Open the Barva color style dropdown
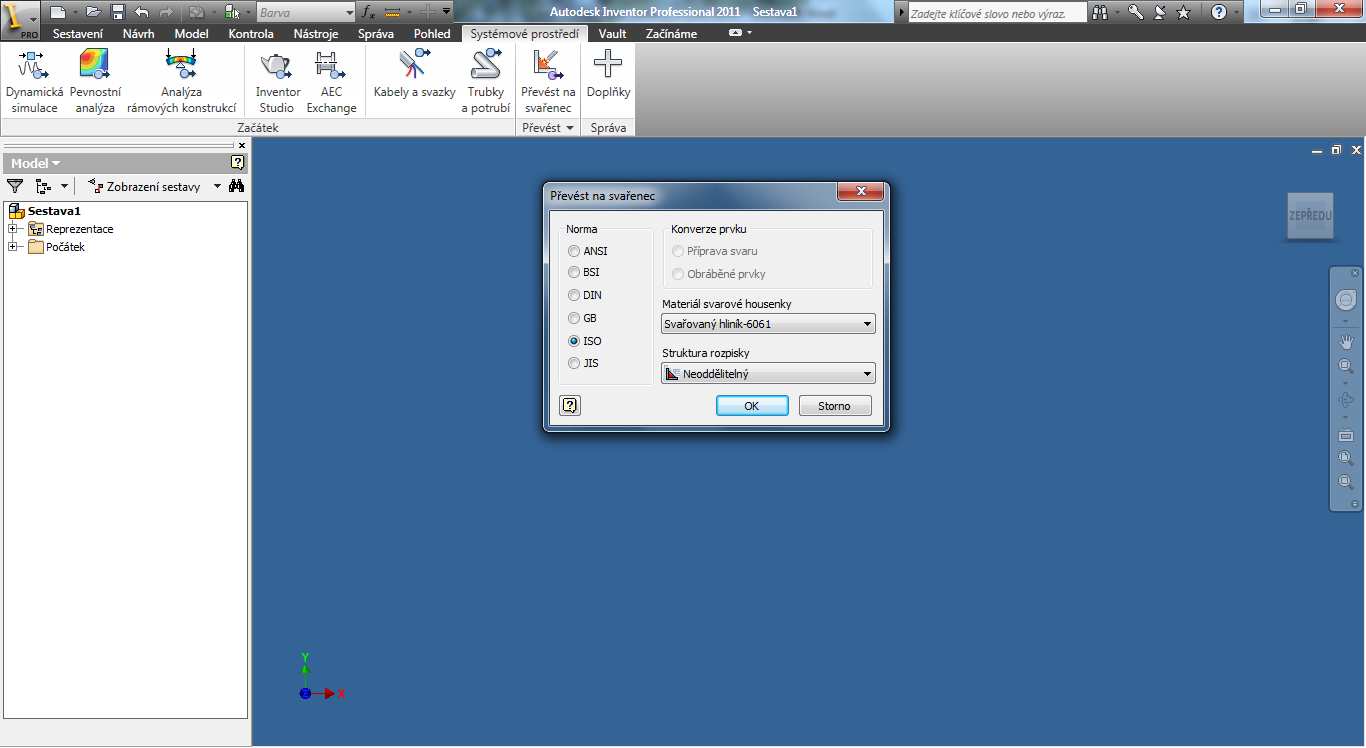 [x=306, y=13]
